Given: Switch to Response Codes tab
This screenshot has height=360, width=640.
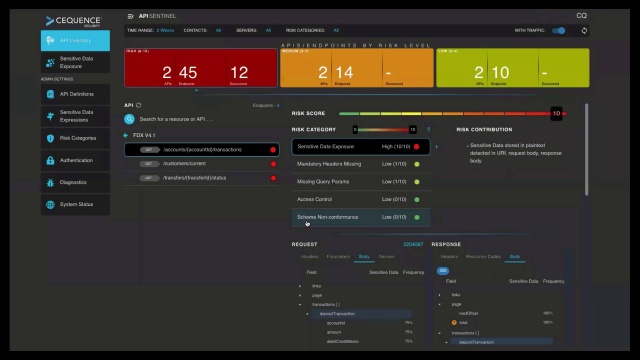Looking at the screenshot, I should [x=483, y=257].
